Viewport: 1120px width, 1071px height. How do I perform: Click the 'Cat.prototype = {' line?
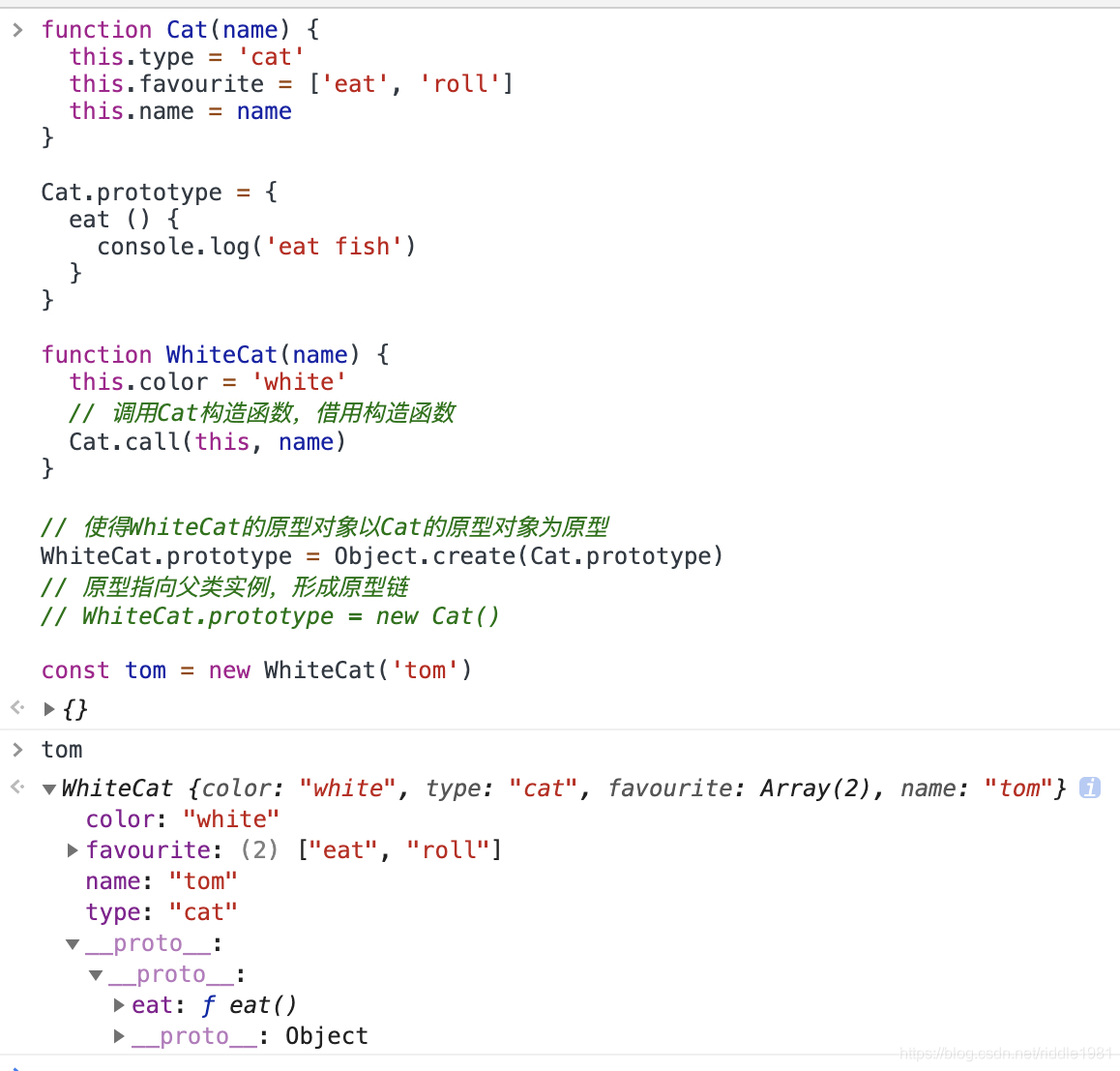tap(159, 193)
